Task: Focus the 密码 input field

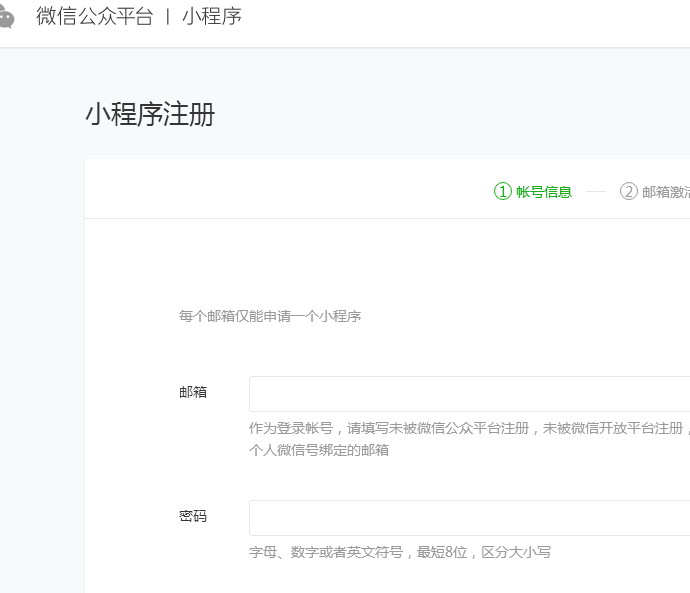Action: (470, 518)
